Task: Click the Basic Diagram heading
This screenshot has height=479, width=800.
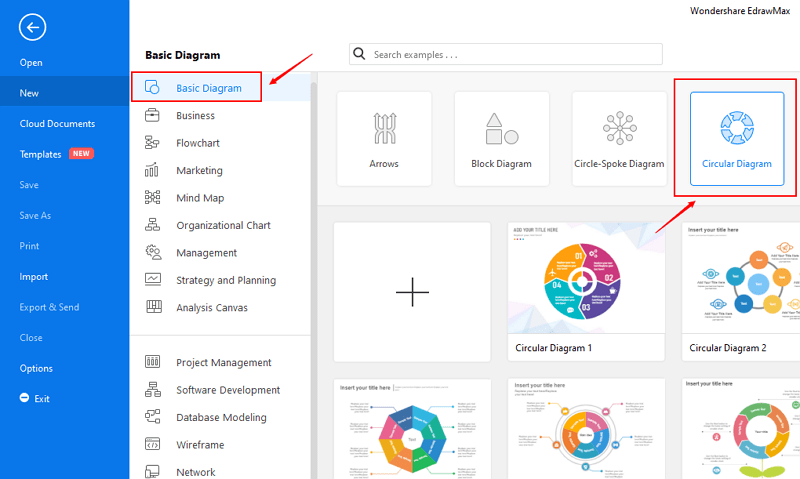Action: [x=183, y=55]
